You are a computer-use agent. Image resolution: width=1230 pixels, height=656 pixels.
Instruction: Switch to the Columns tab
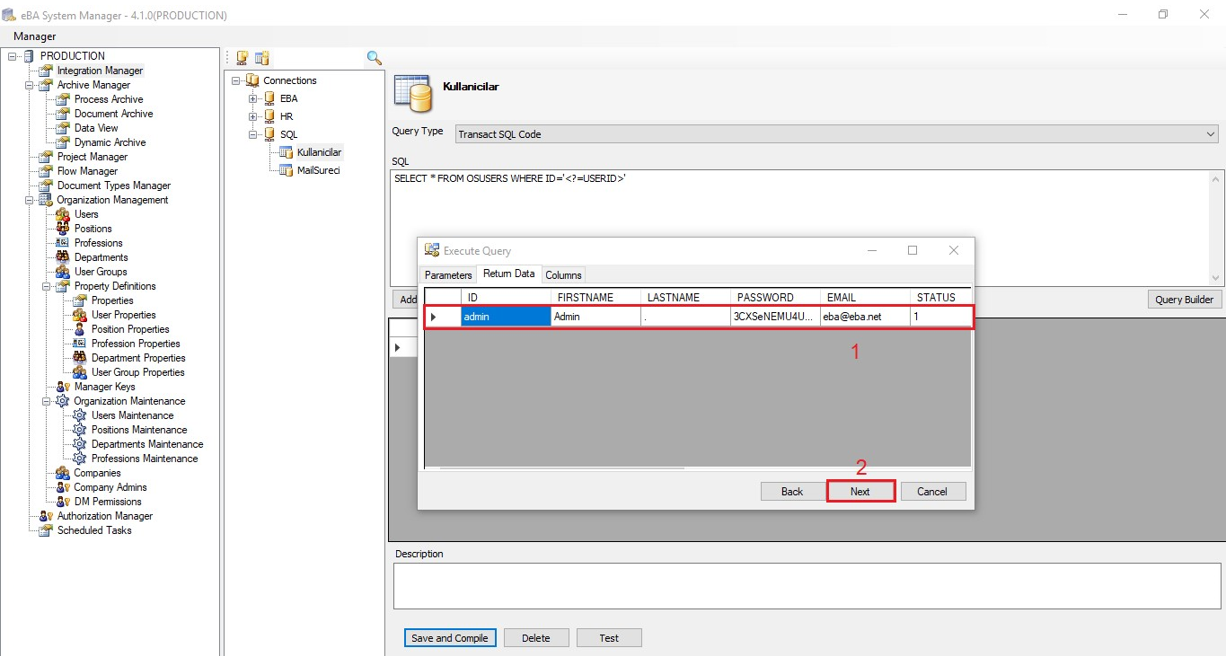pos(563,275)
